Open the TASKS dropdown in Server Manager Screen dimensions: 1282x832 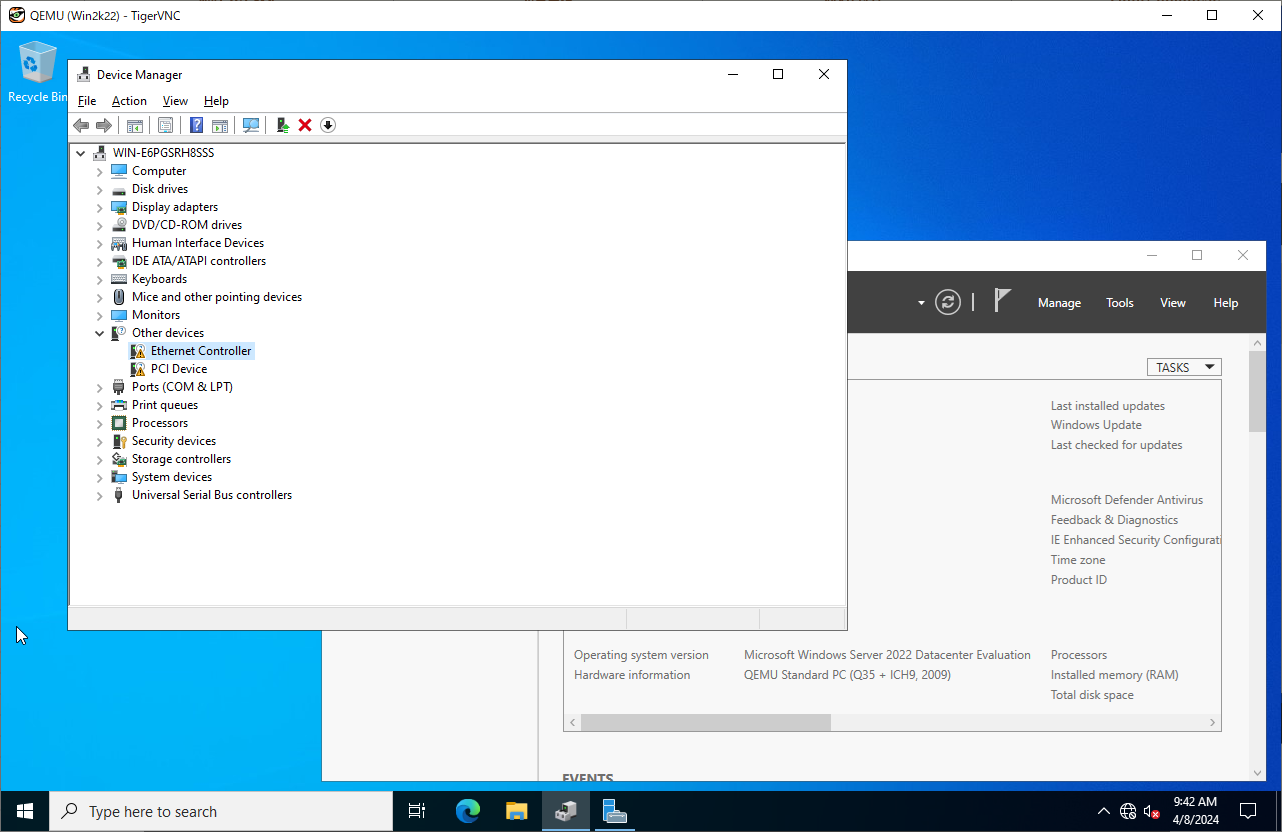click(1184, 367)
